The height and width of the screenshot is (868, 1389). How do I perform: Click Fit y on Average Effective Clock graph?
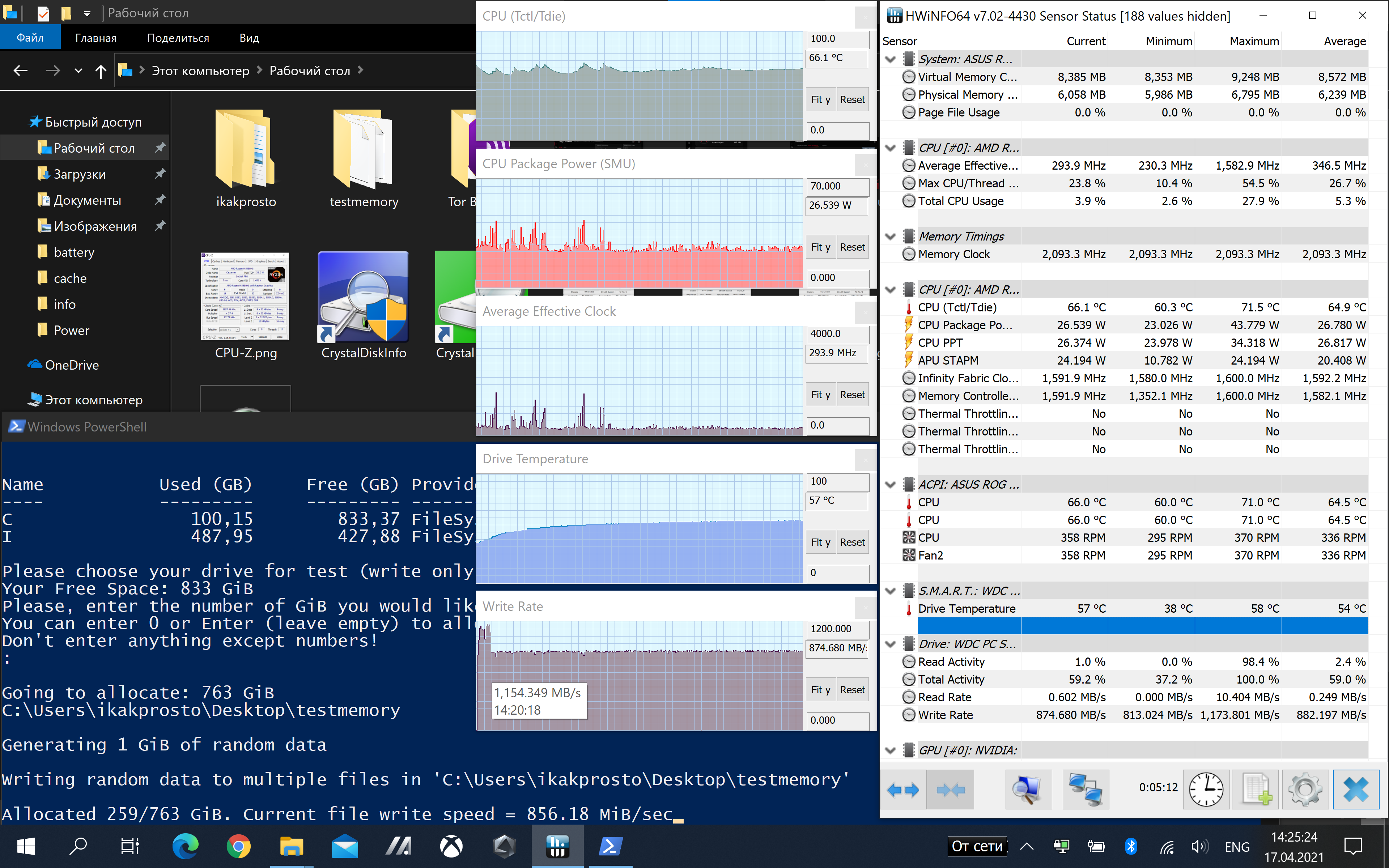821,394
